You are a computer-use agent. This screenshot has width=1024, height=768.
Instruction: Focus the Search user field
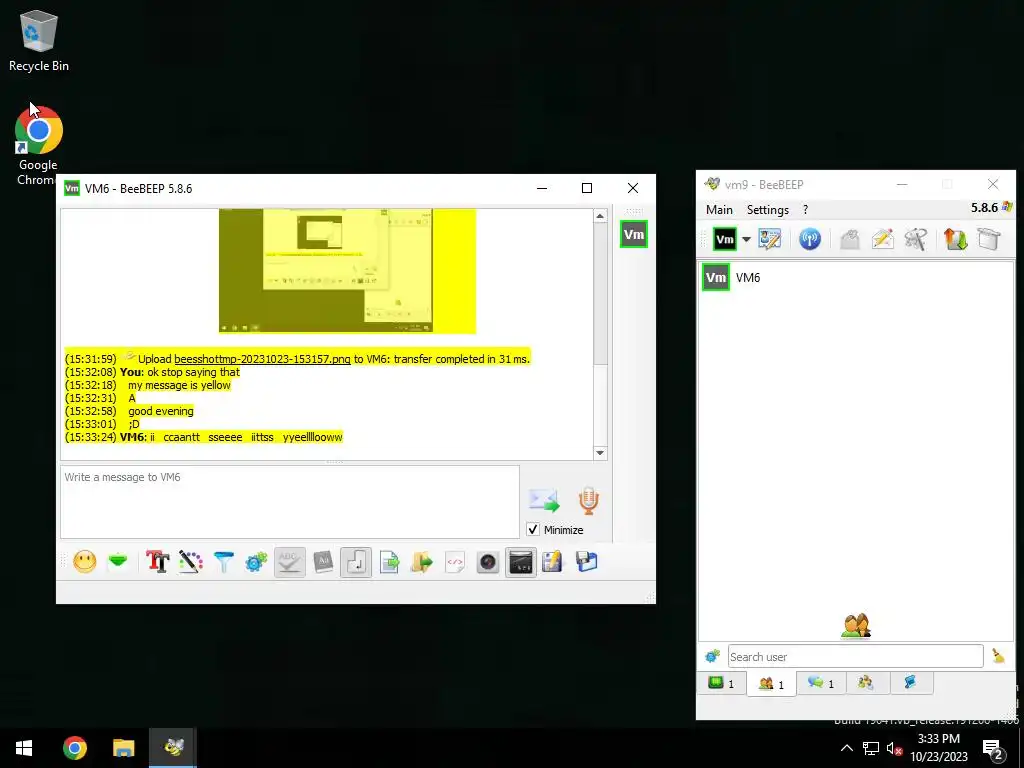click(x=856, y=656)
